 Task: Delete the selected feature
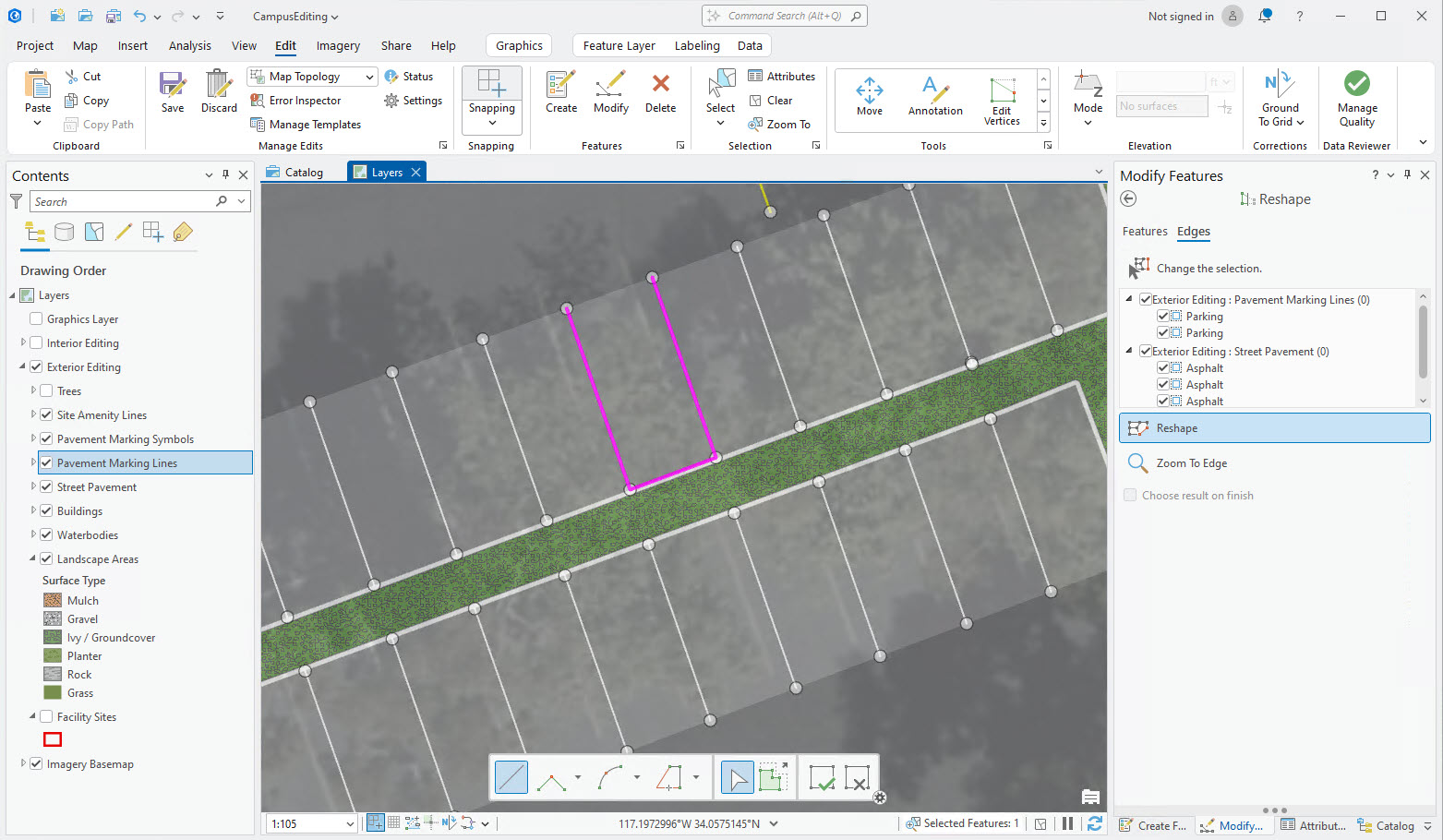point(660,91)
